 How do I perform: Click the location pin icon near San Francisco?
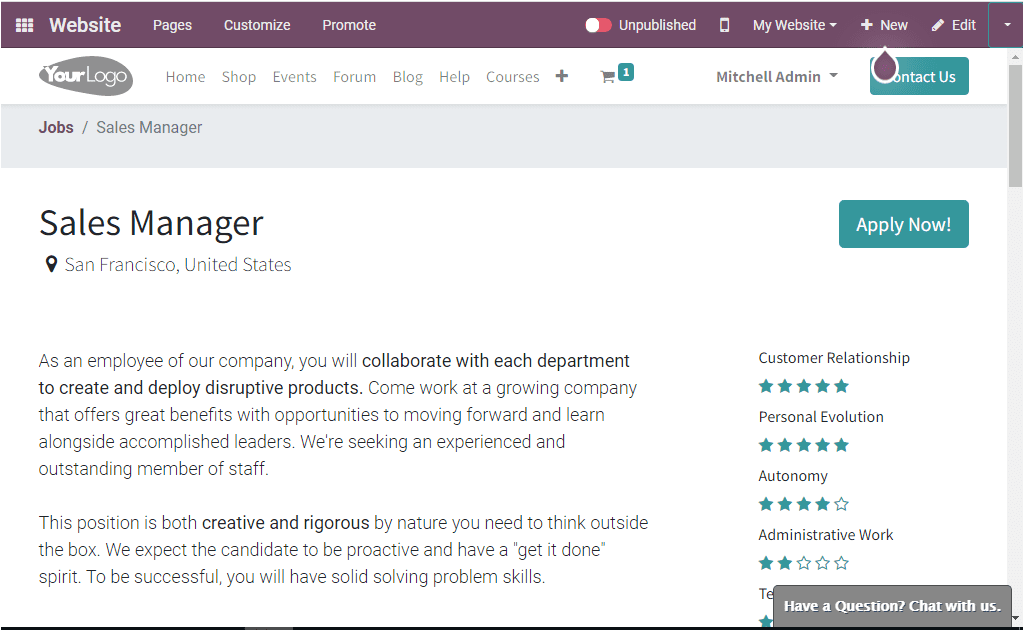tap(51, 265)
